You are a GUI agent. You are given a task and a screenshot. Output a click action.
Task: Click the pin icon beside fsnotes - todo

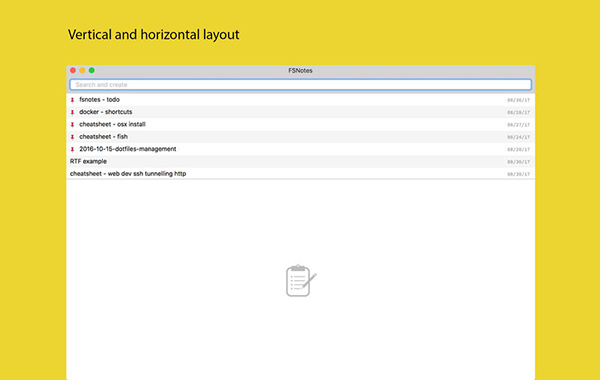click(72, 100)
